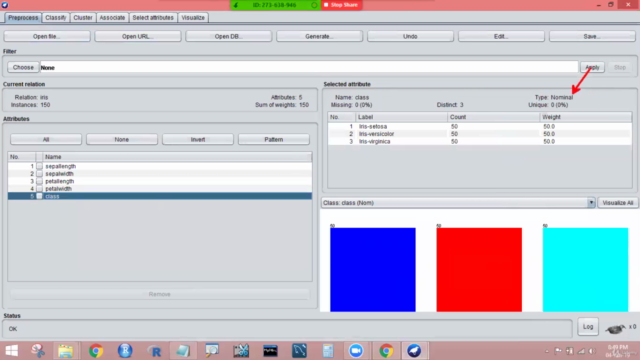
Task: Open the second Chrome taskbar icon
Action: coord(386,351)
